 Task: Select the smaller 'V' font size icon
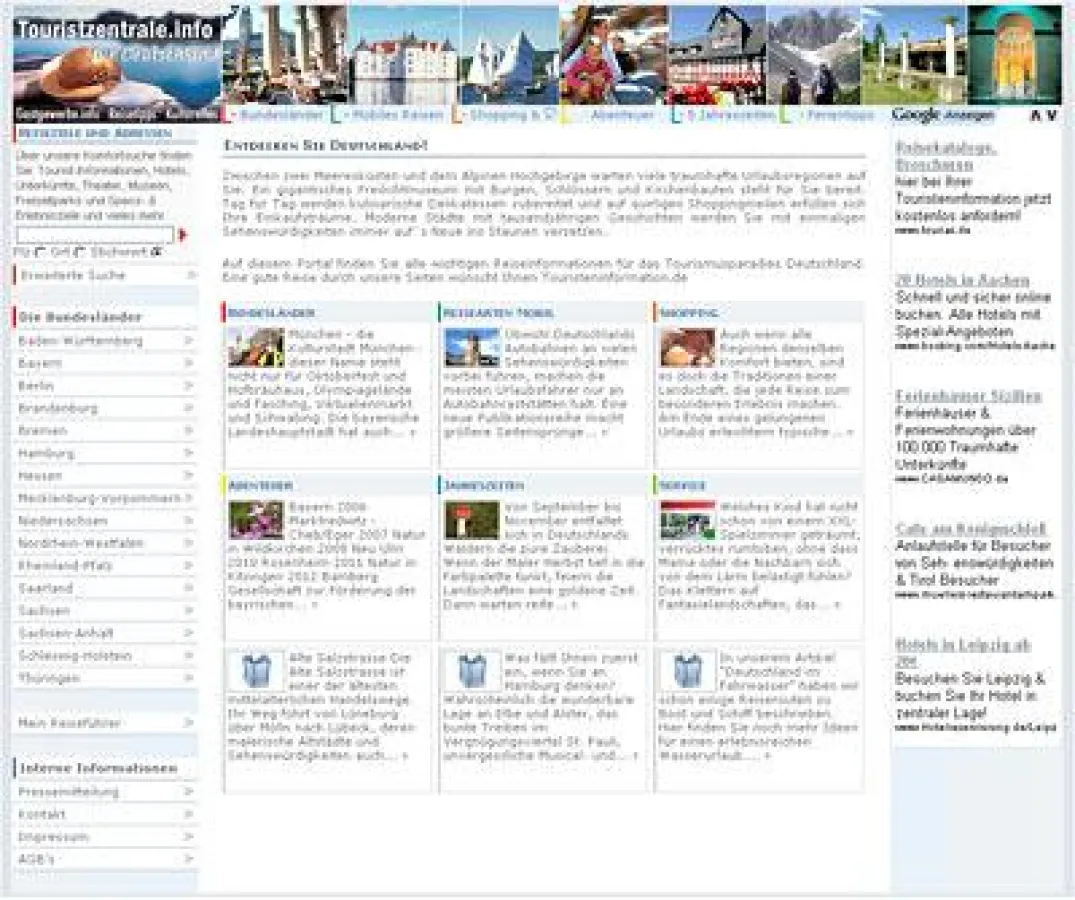pos(1053,117)
